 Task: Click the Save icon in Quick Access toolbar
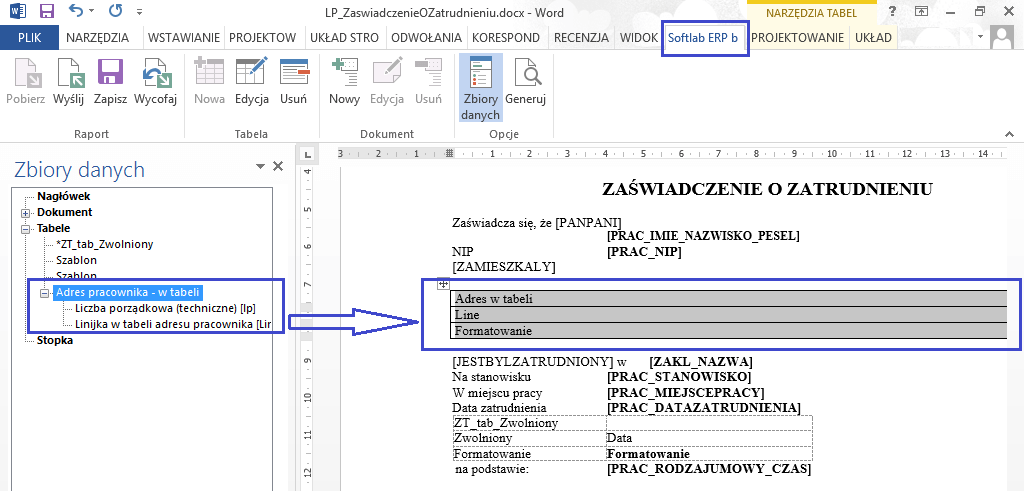[x=47, y=10]
